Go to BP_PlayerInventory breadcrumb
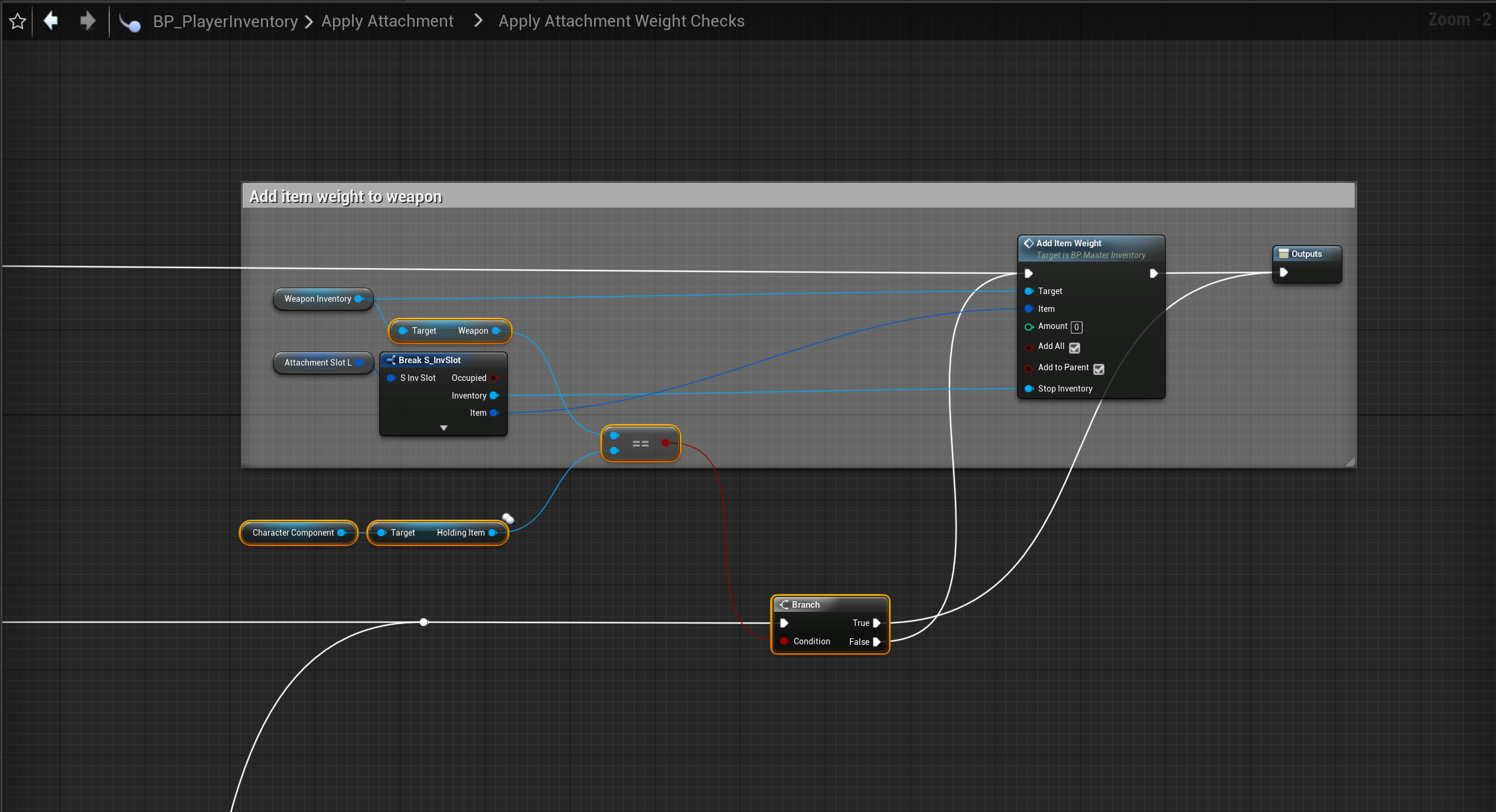1496x812 pixels. click(225, 21)
